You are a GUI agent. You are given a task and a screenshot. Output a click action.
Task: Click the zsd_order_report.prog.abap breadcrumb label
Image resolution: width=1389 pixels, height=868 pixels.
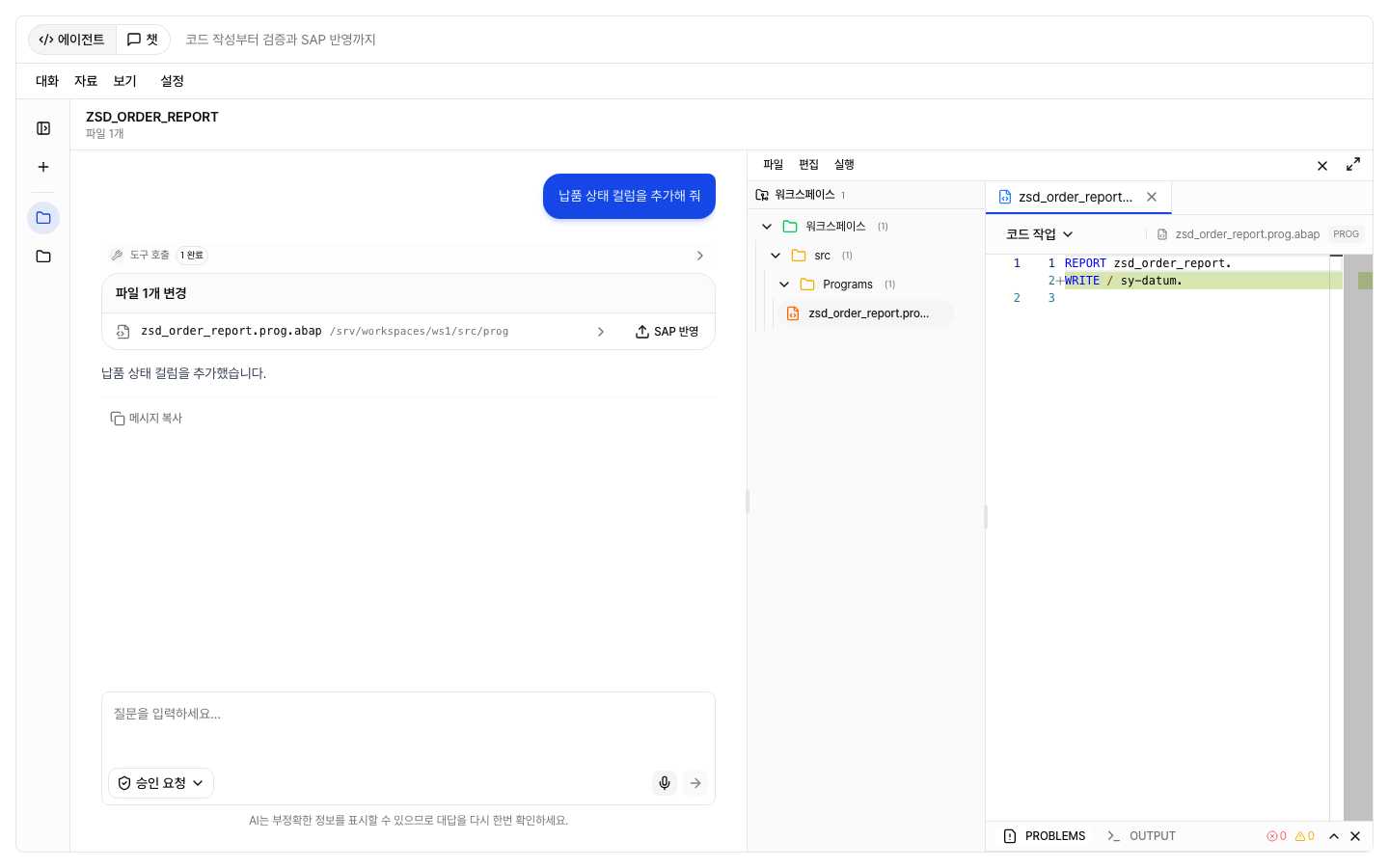point(1247,234)
